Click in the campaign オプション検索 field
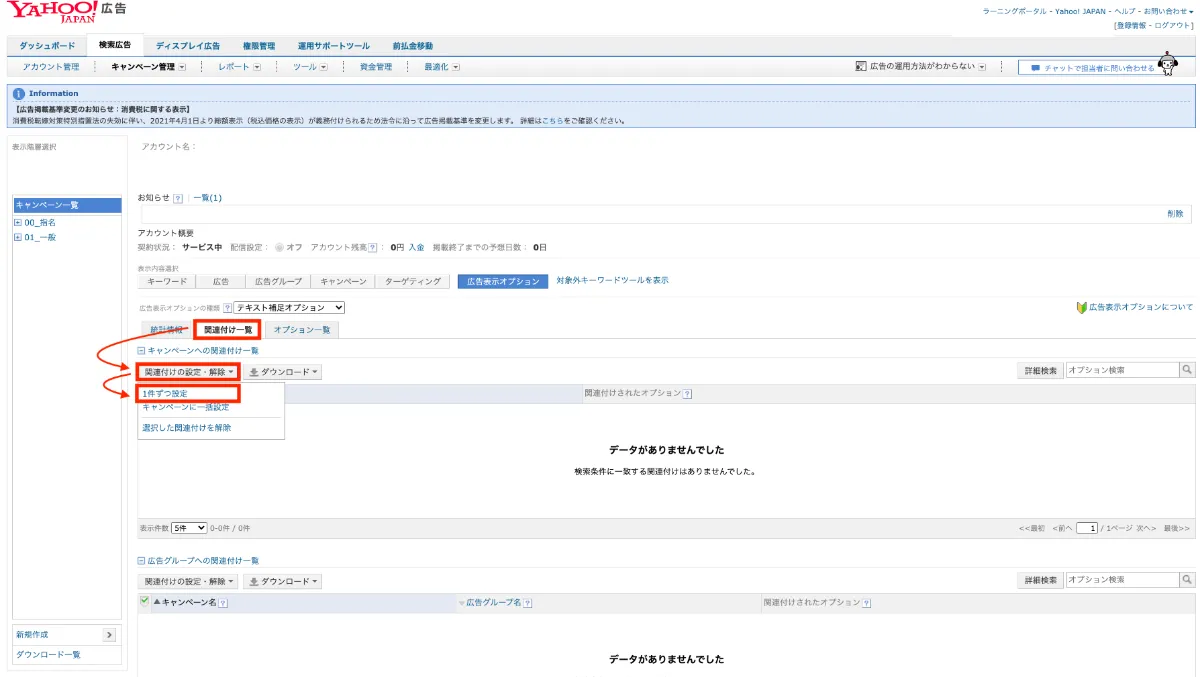 pyautogui.click(x=1122, y=370)
